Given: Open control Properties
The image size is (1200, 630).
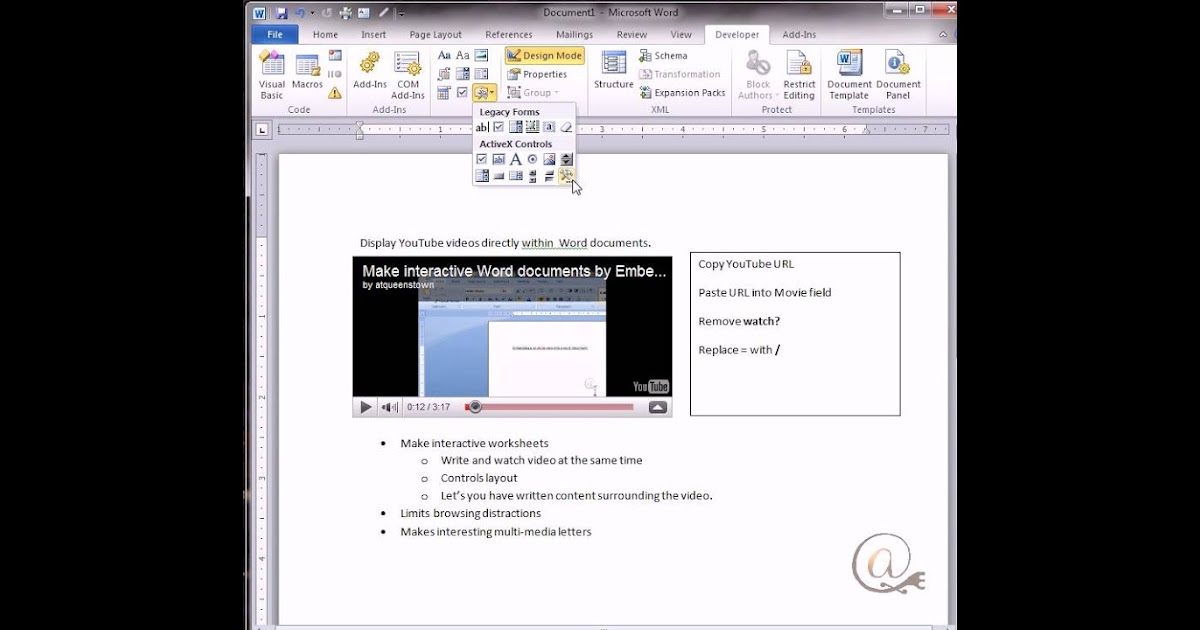Looking at the screenshot, I should (x=537, y=74).
